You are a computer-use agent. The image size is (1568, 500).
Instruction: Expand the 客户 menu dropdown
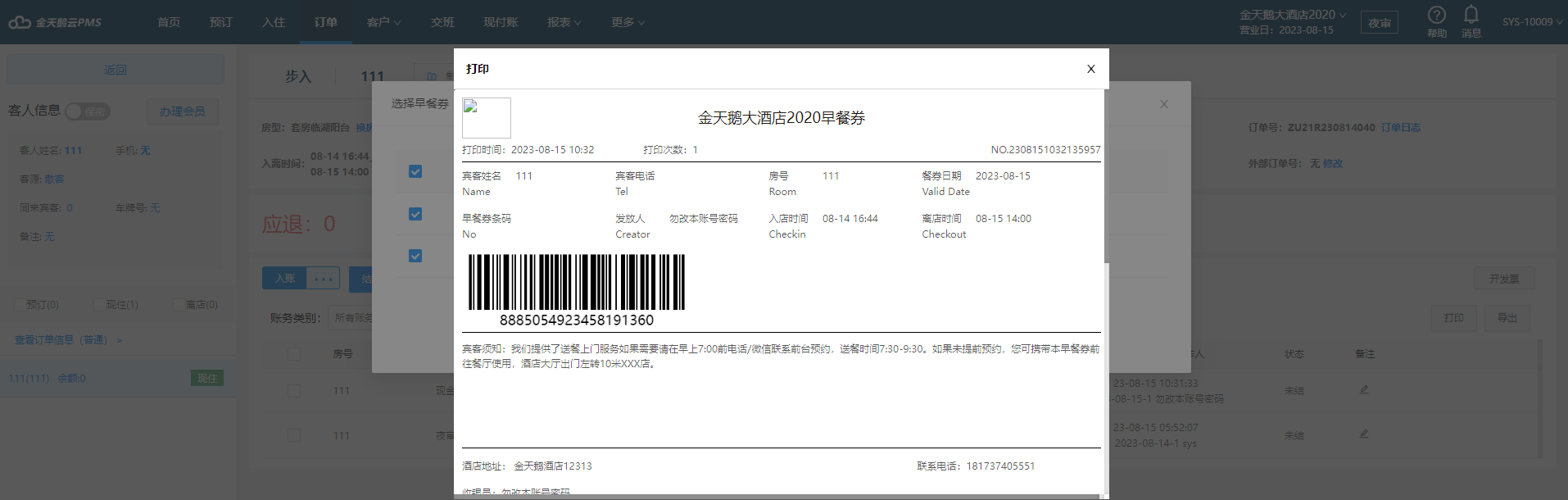pyautogui.click(x=384, y=22)
